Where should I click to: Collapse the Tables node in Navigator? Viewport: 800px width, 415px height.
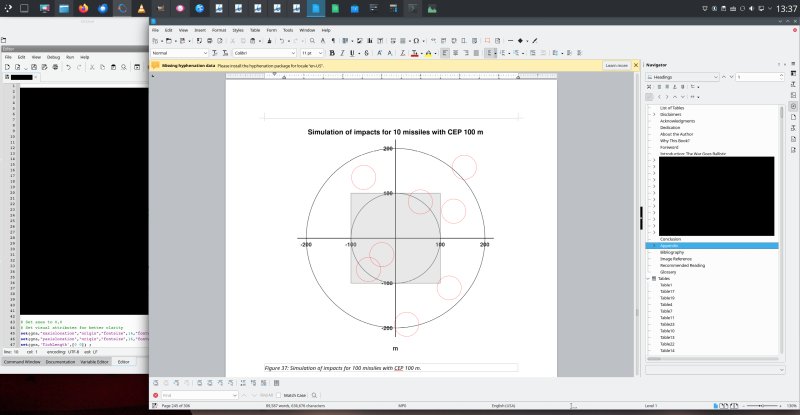648,278
